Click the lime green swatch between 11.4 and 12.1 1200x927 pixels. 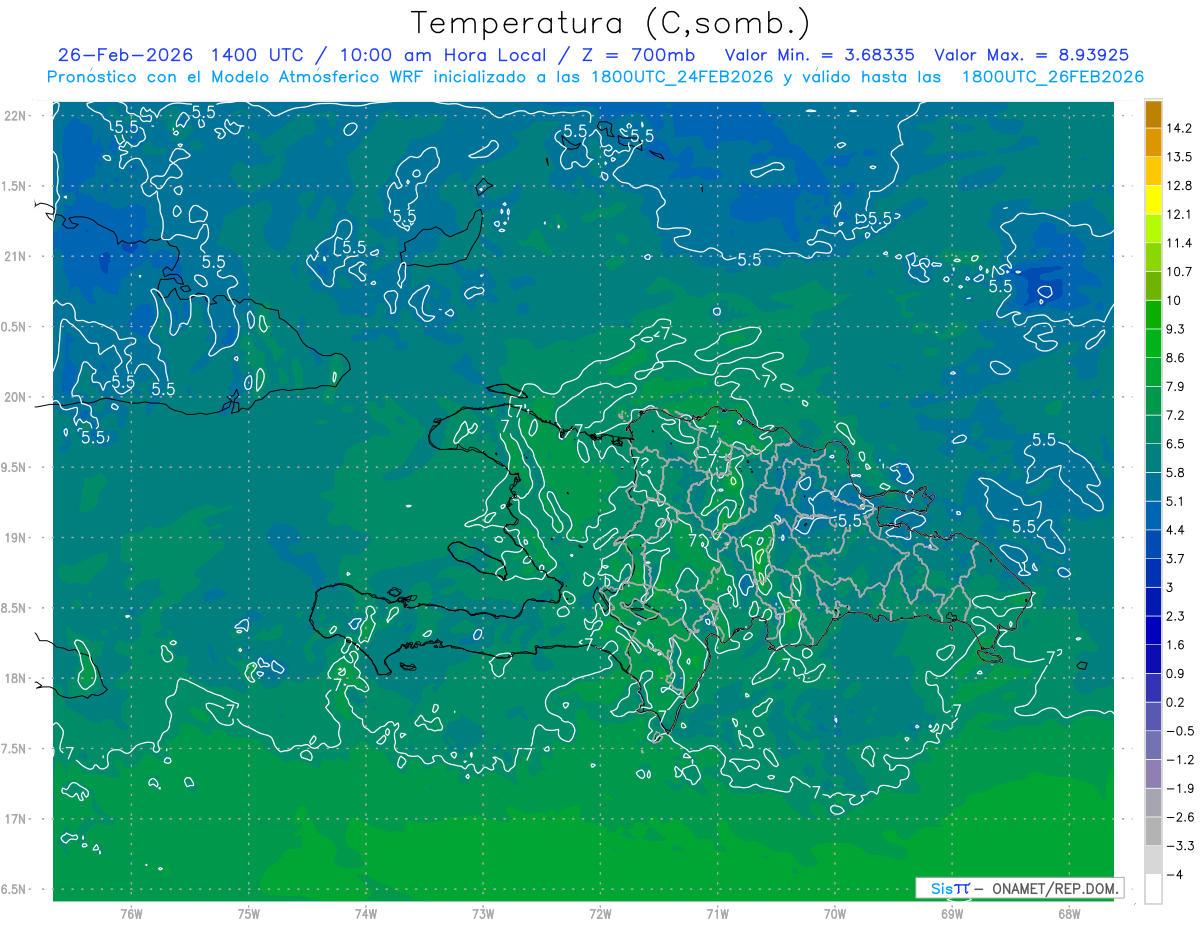coord(1153,229)
